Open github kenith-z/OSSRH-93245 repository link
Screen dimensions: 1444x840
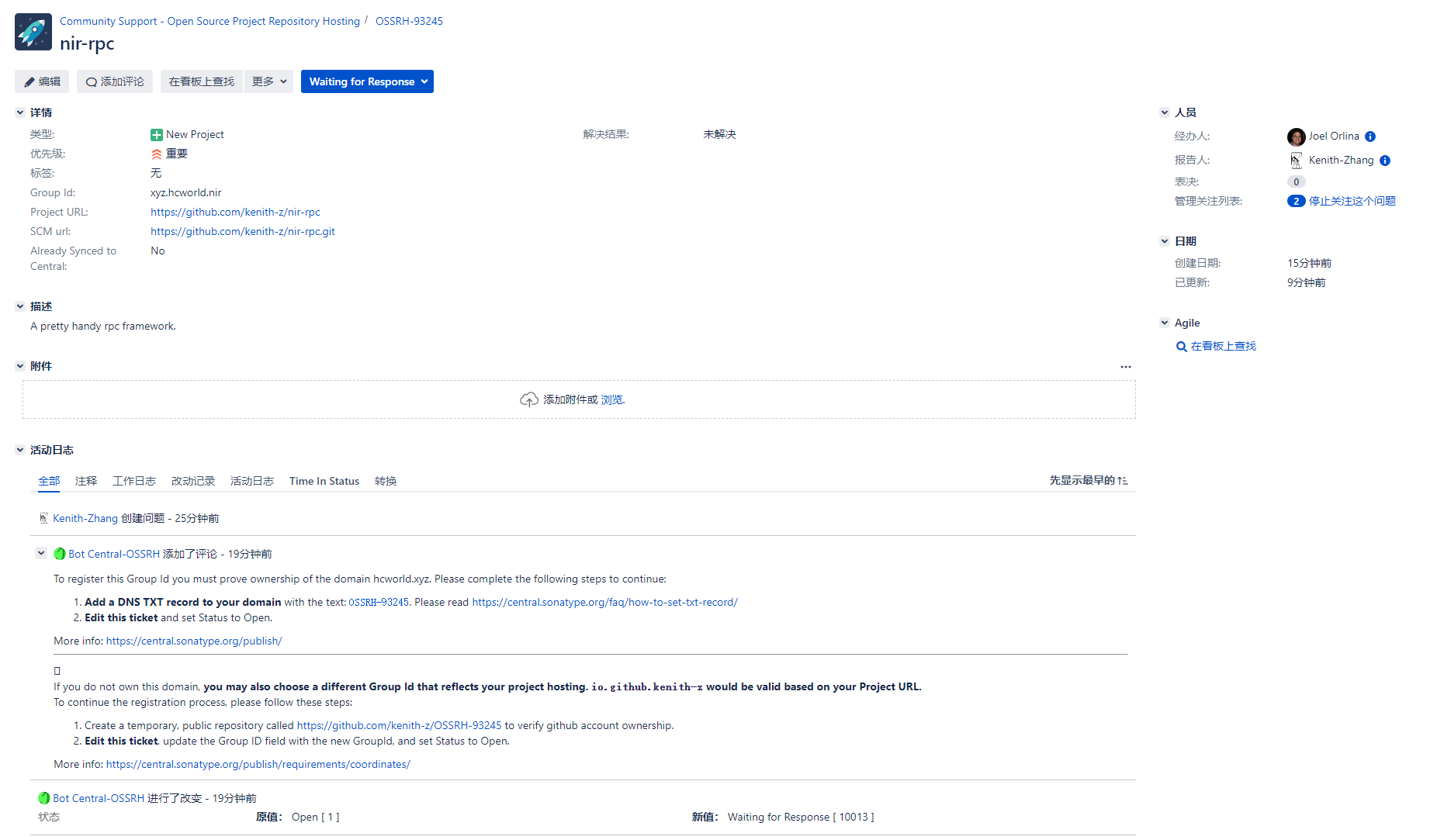point(399,725)
